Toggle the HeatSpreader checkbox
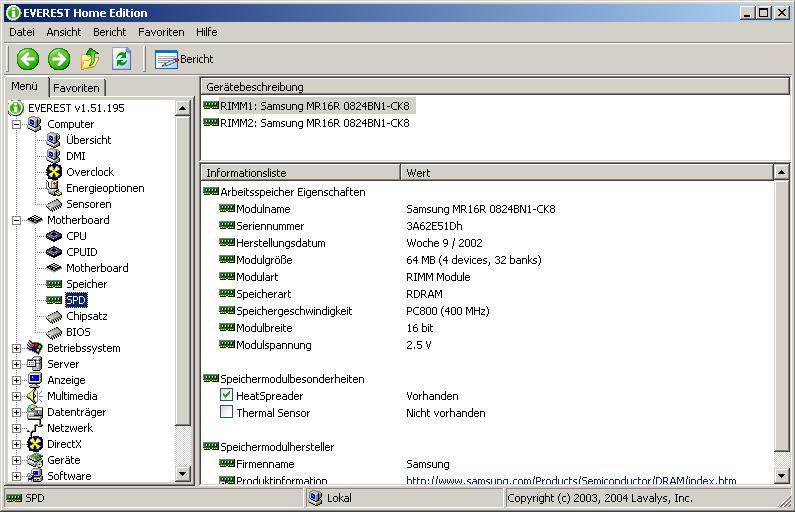The width and height of the screenshot is (795, 512). (226, 394)
